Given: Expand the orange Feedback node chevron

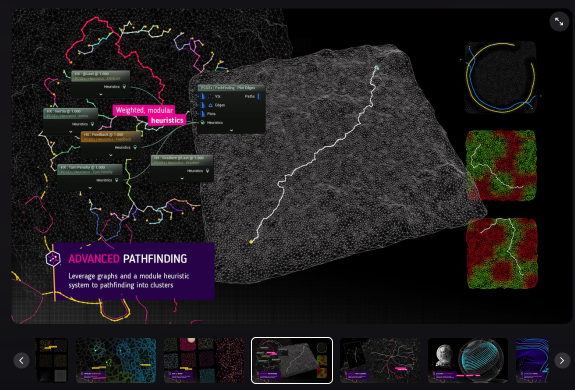Looking at the screenshot, I should 110,155.
